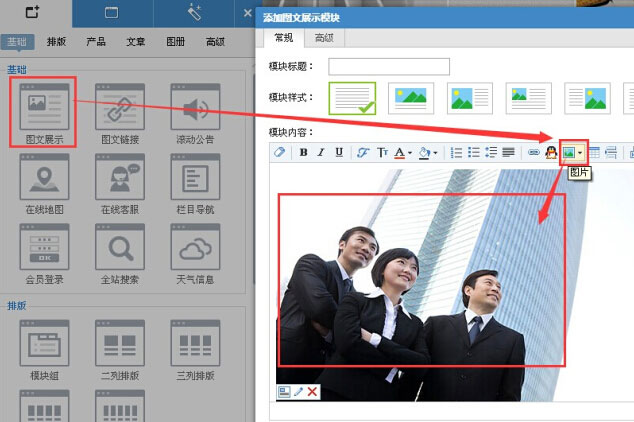Select the 图文链接 module
The height and width of the screenshot is (422, 634).
(x=120, y=114)
